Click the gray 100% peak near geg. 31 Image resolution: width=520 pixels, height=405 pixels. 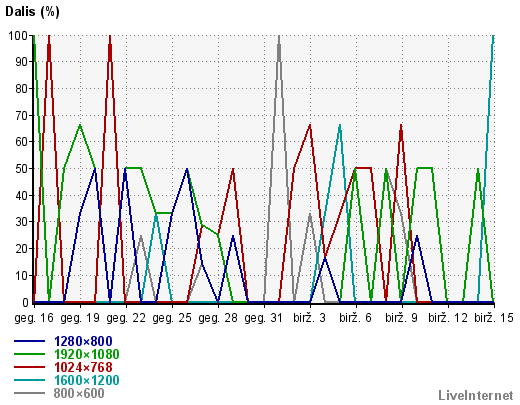pyautogui.click(x=279, y=37)
